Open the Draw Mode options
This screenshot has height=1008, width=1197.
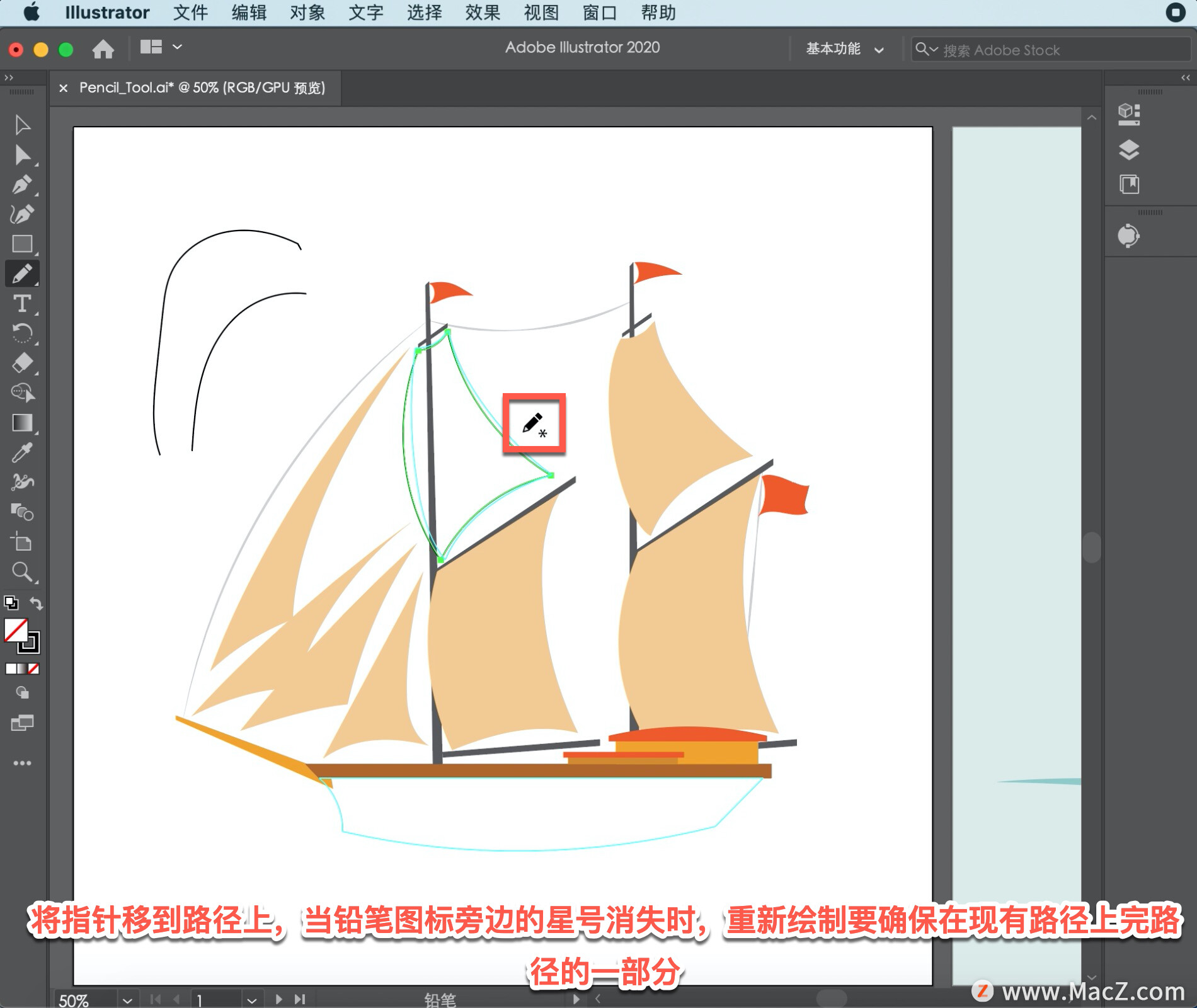point(22,692)
